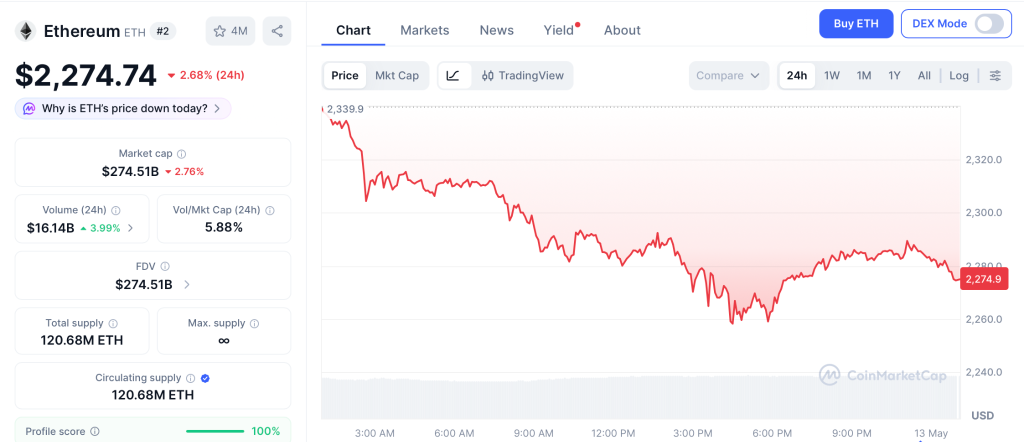Image resolution: width=1024 pixels, height=442 pixels.
Task: Click info icon next to FDV
Action: pyautogui.click(x=165, y=266)
